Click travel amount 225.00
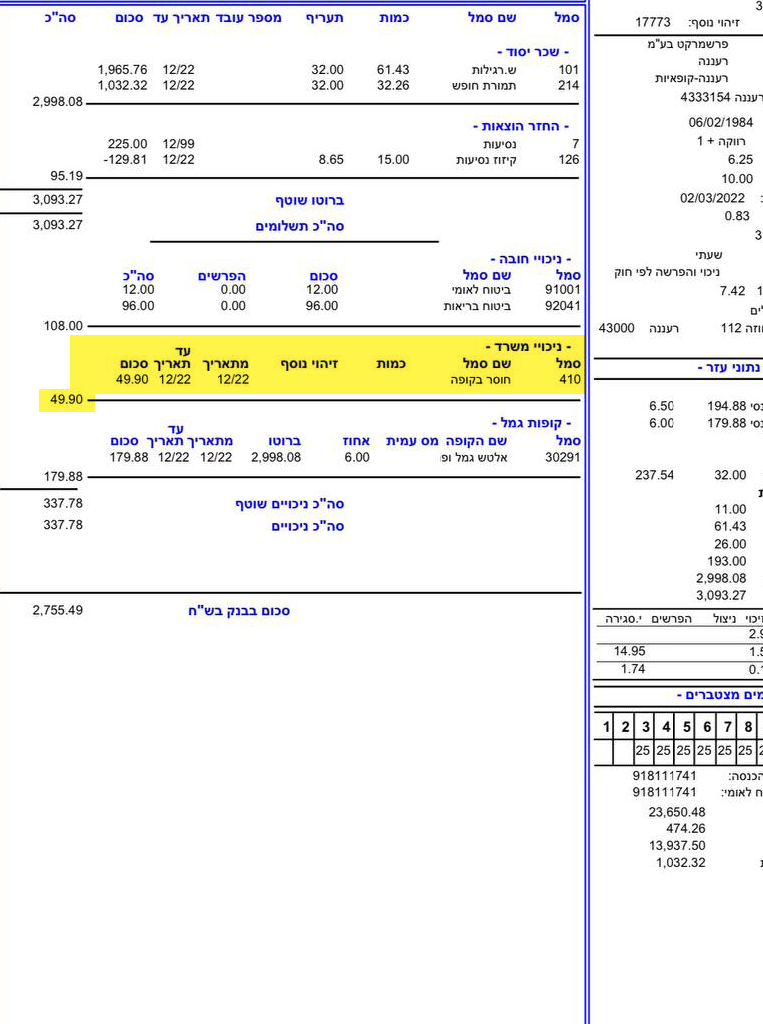The image size is (763, 1024). (127, 144)
